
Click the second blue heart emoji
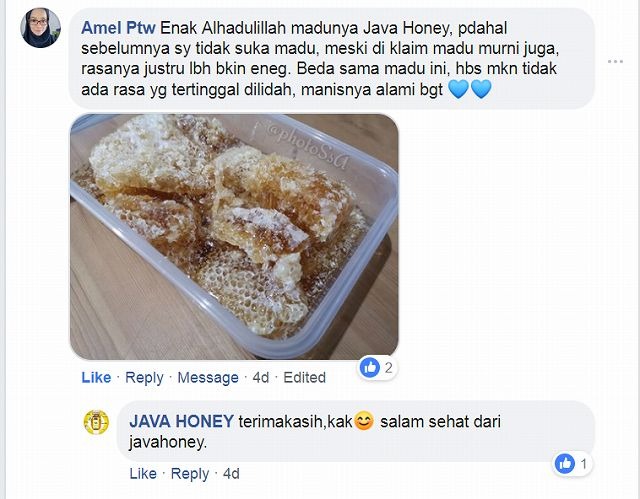tap(481, 89)
